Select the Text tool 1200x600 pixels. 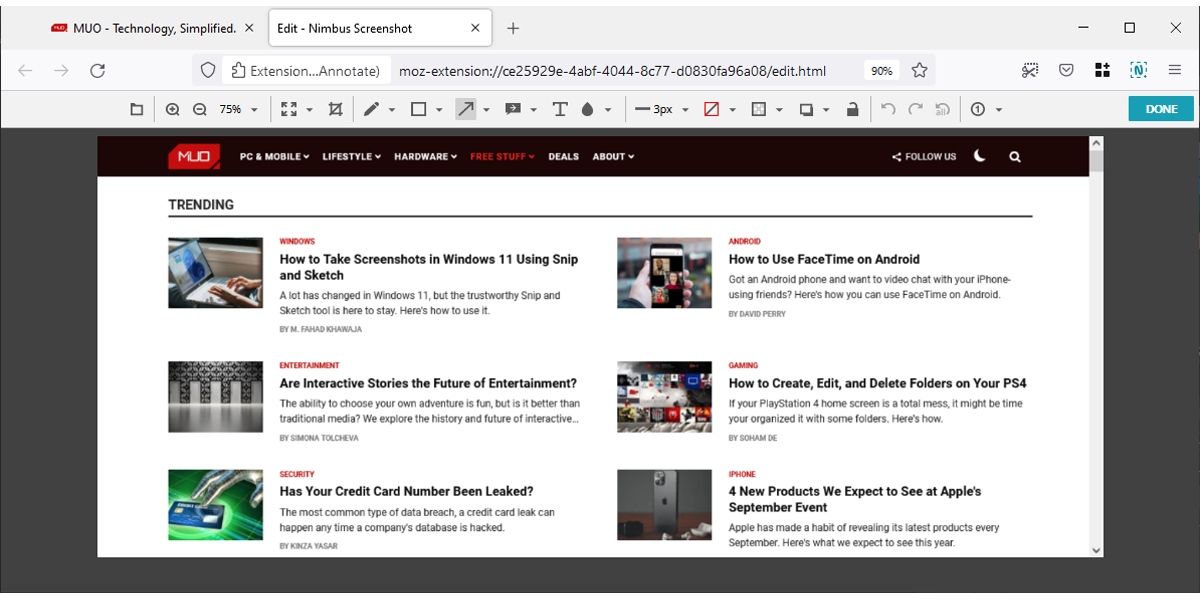pyautogui.click(x=560, y=109)
